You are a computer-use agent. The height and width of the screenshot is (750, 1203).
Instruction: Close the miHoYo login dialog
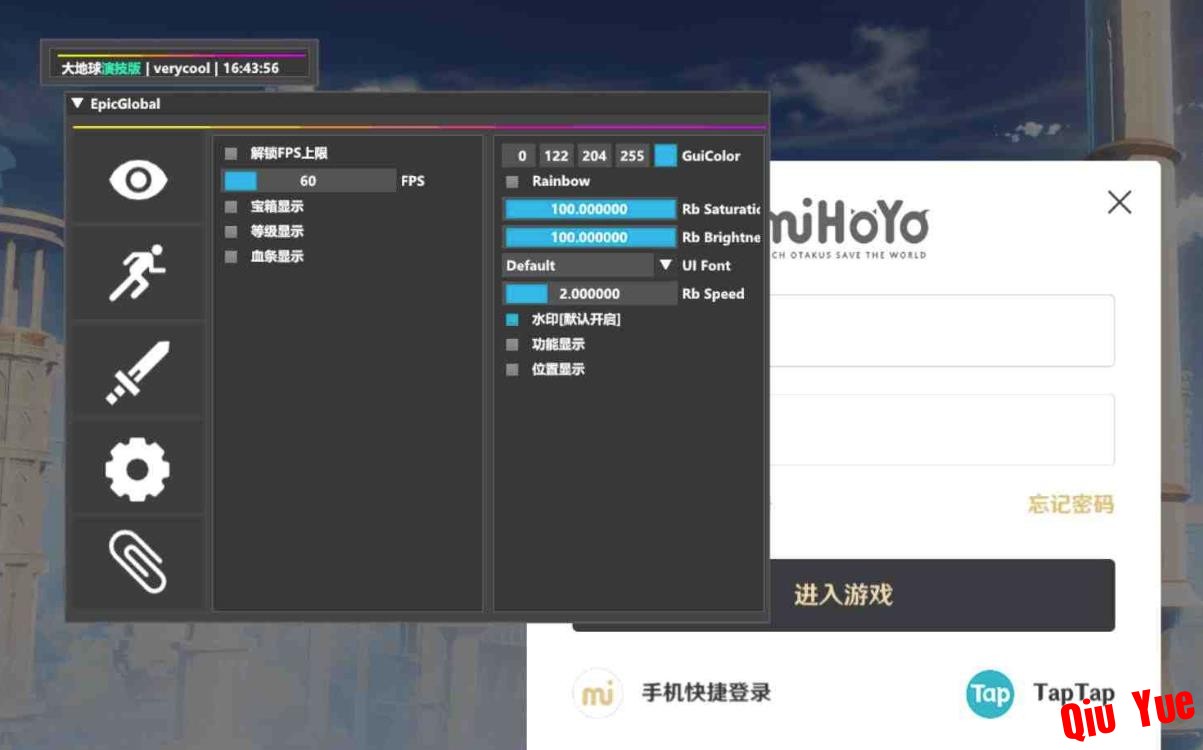coord(1120,202)
